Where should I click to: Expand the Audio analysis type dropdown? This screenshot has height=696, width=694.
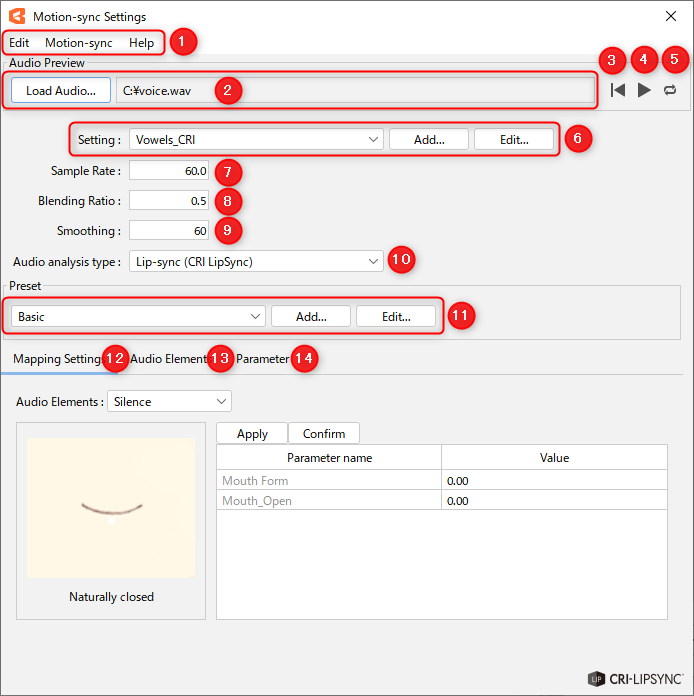[x=255, y=262]
